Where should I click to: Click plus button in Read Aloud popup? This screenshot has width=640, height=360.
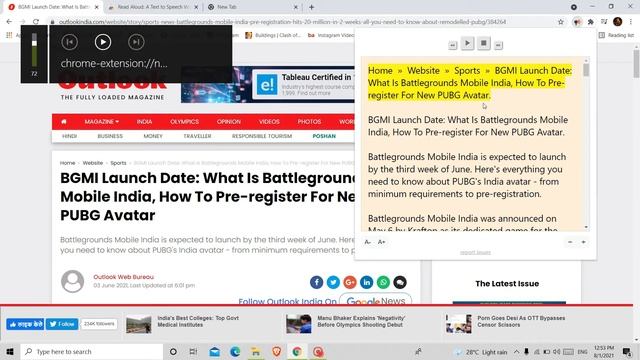(x=584, y=242)
